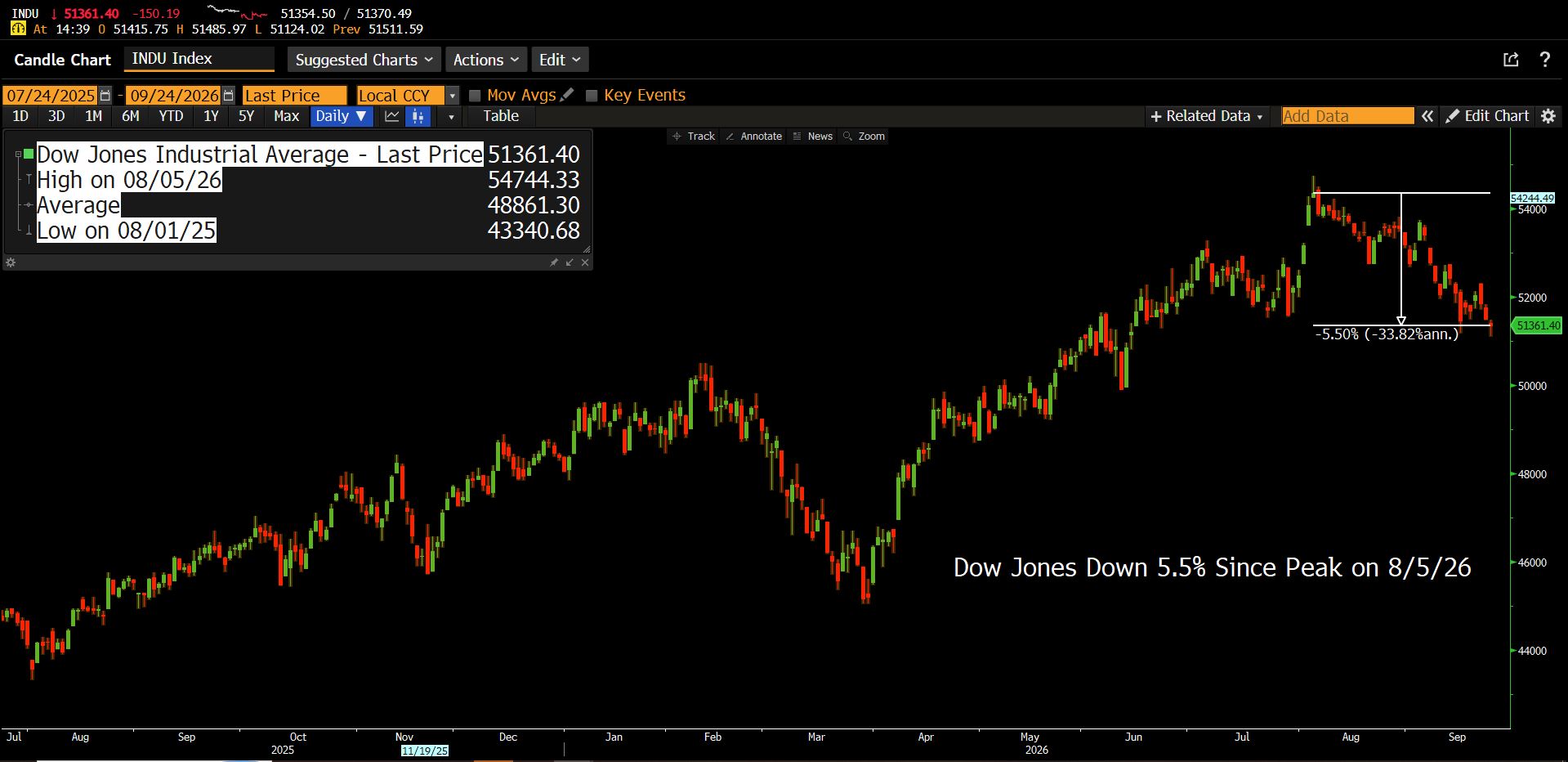
Task: Open start date calendar picker icon
Action: click(105, 96)
